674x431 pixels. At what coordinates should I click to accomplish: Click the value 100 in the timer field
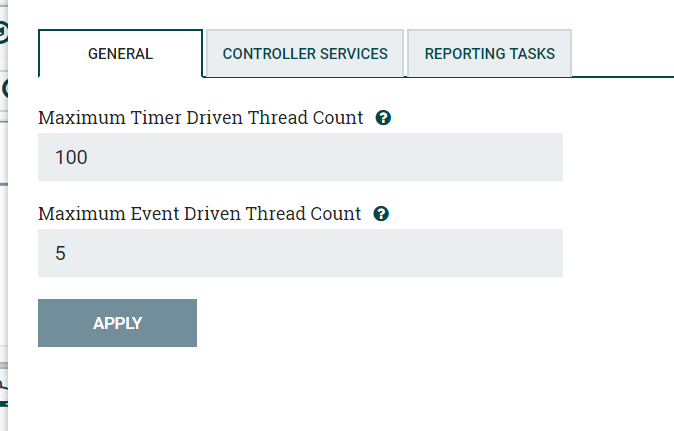pos(71,158)
